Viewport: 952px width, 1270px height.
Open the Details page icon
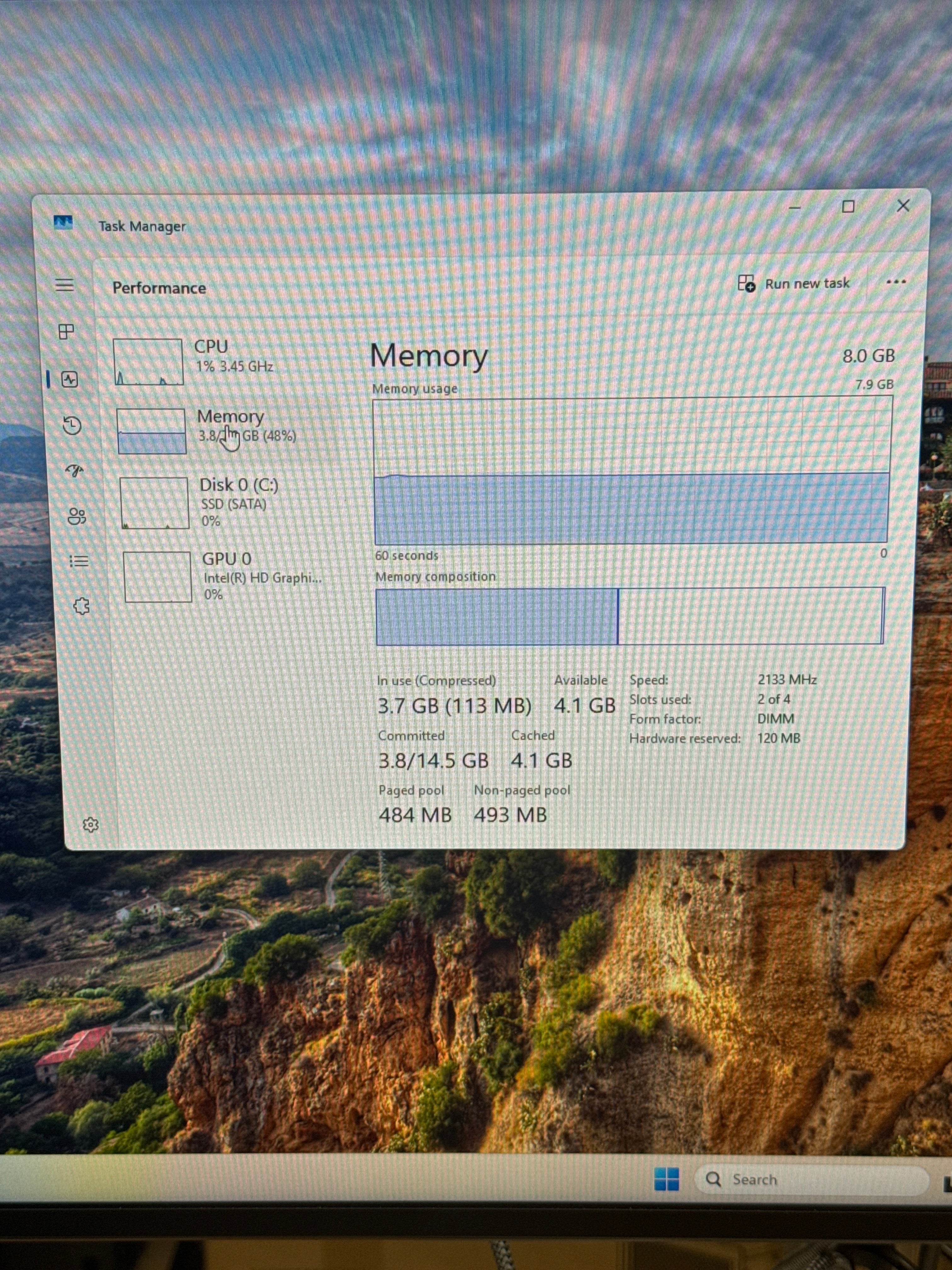pos(79,561)
